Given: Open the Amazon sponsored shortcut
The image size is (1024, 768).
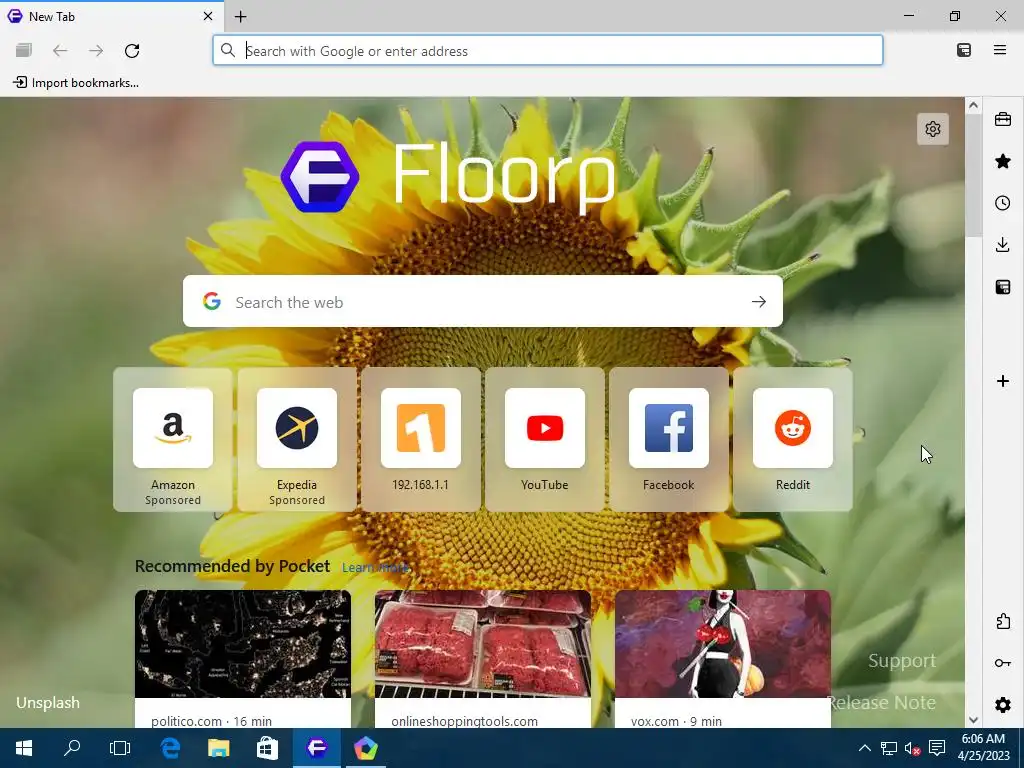Looking at the screenshot, I should click(173, 440).
